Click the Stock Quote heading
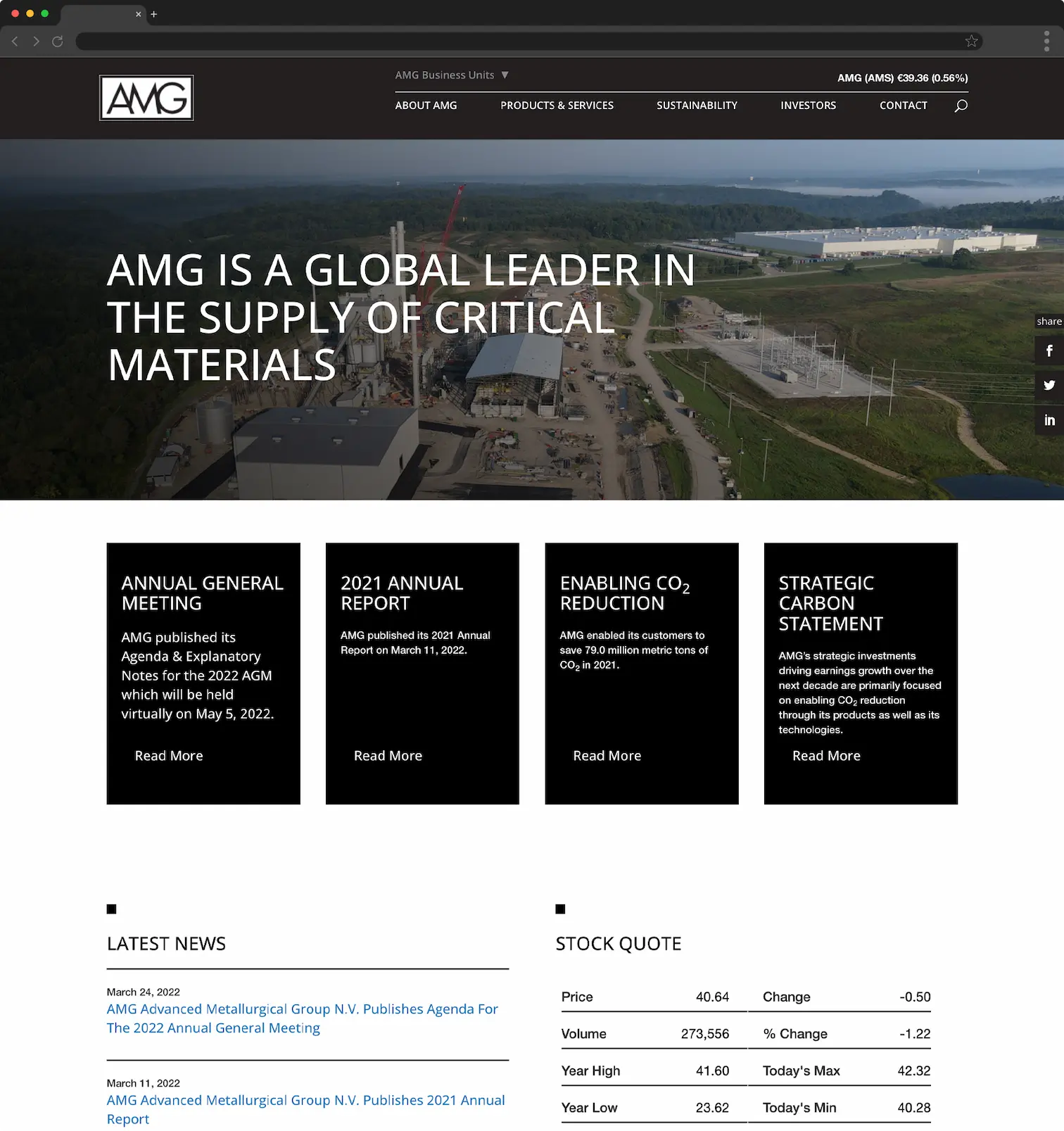The height and width of the screenshot is (1131, 1064). [x=619, y=944]
